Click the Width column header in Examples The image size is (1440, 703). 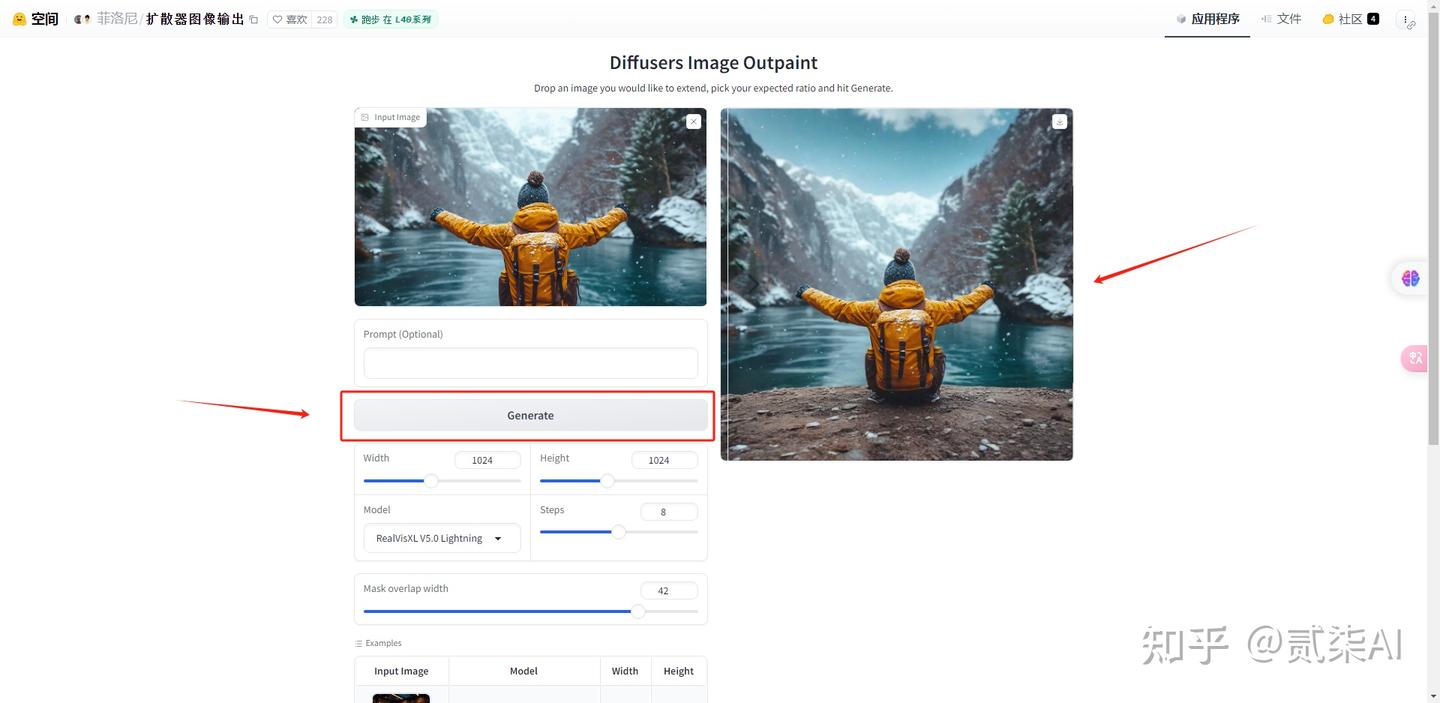pyautogui.click(x=625, y=671)
